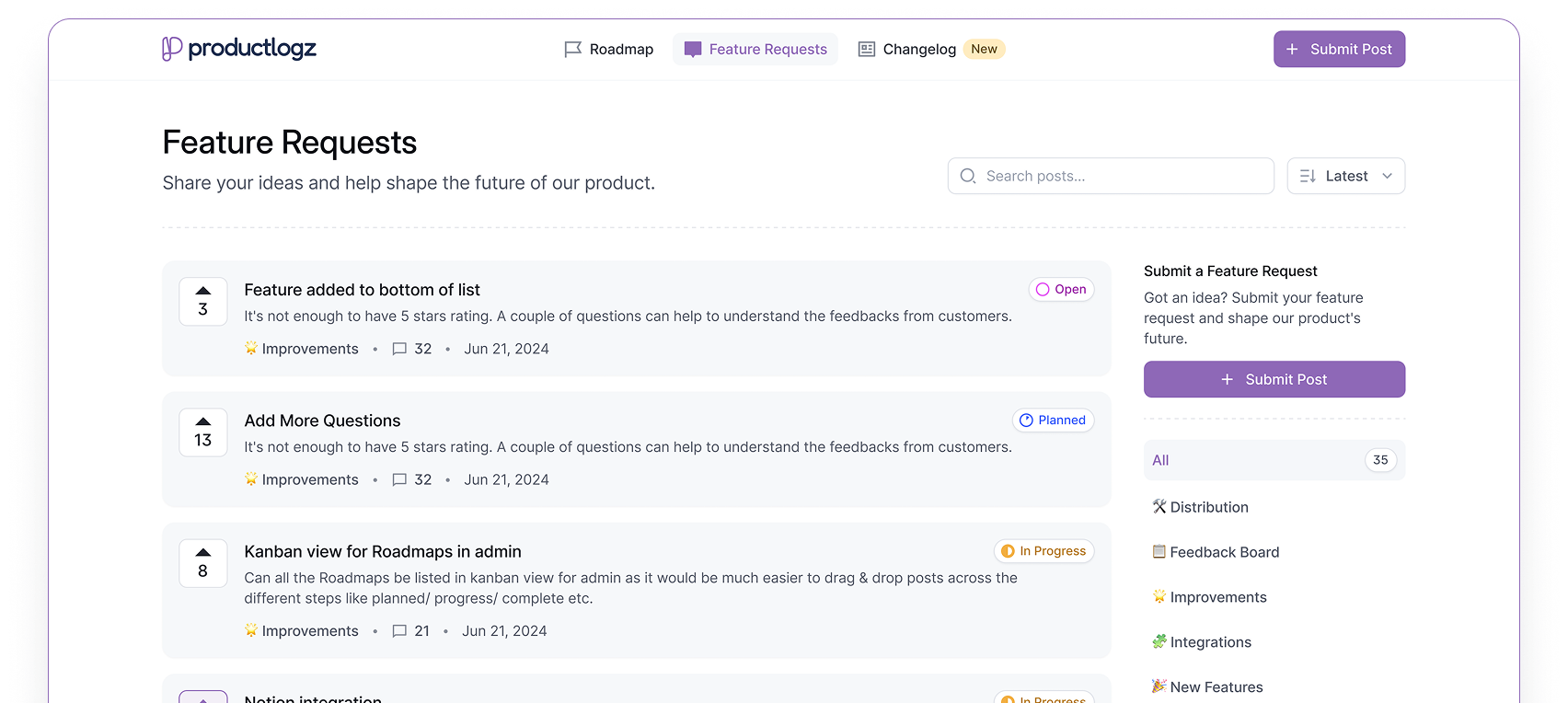
Task: Select the Feature Requests tab
Action: point(755,49)
